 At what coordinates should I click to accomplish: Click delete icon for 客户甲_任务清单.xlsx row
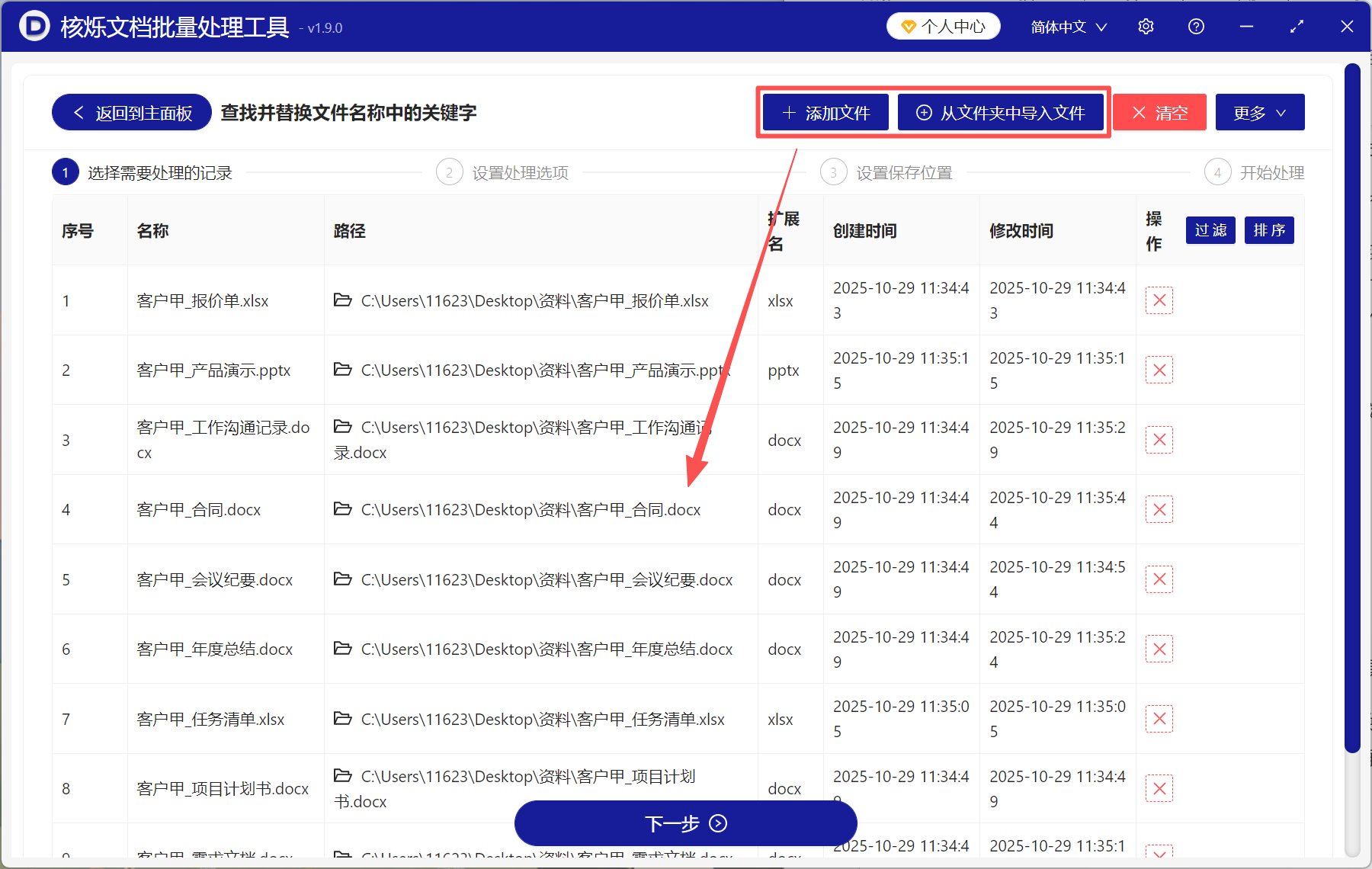point(1159,718)
